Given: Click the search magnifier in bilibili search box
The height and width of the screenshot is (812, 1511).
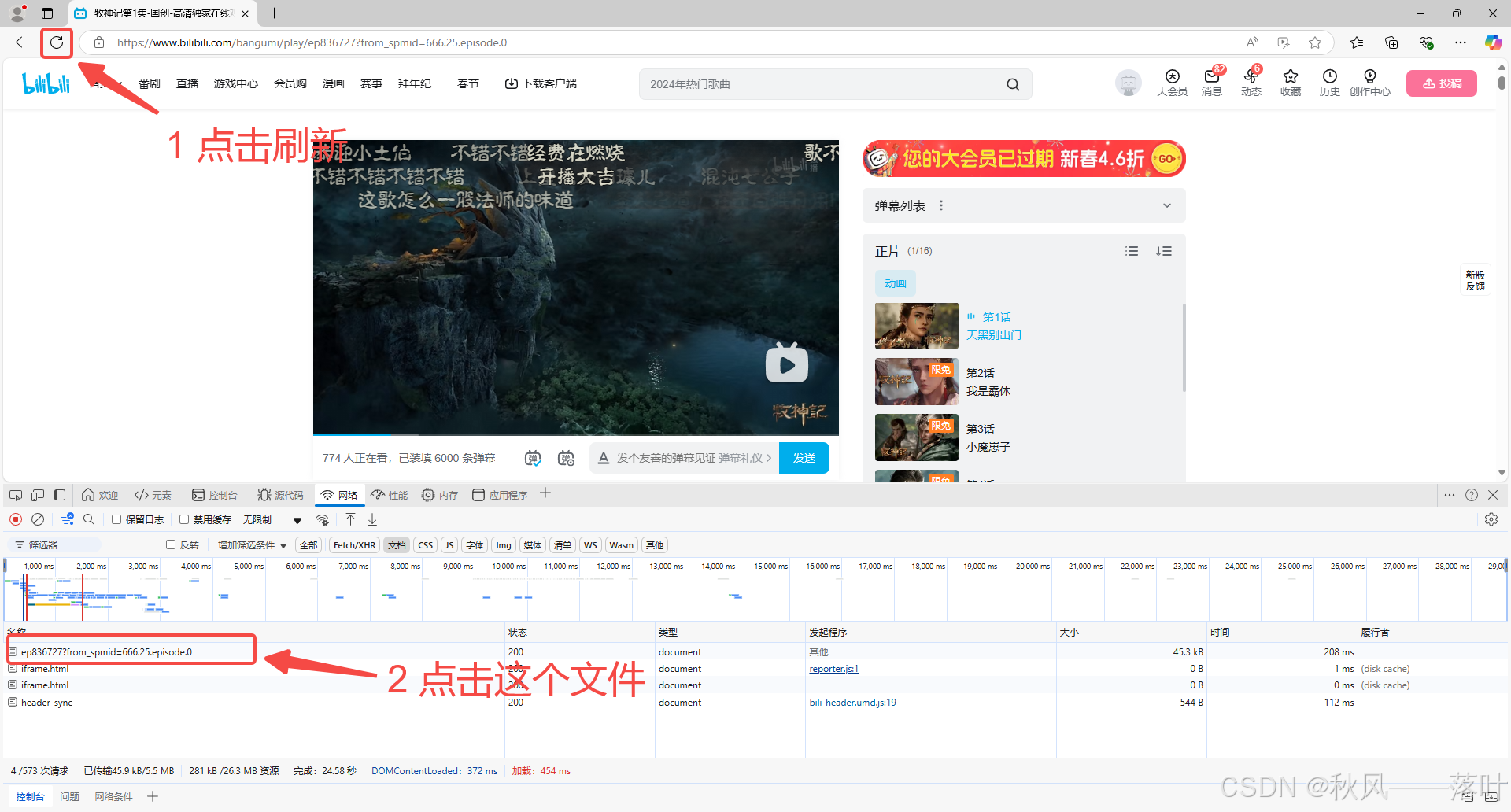Looking at the screenshot, I should (x=1013, y=84).
